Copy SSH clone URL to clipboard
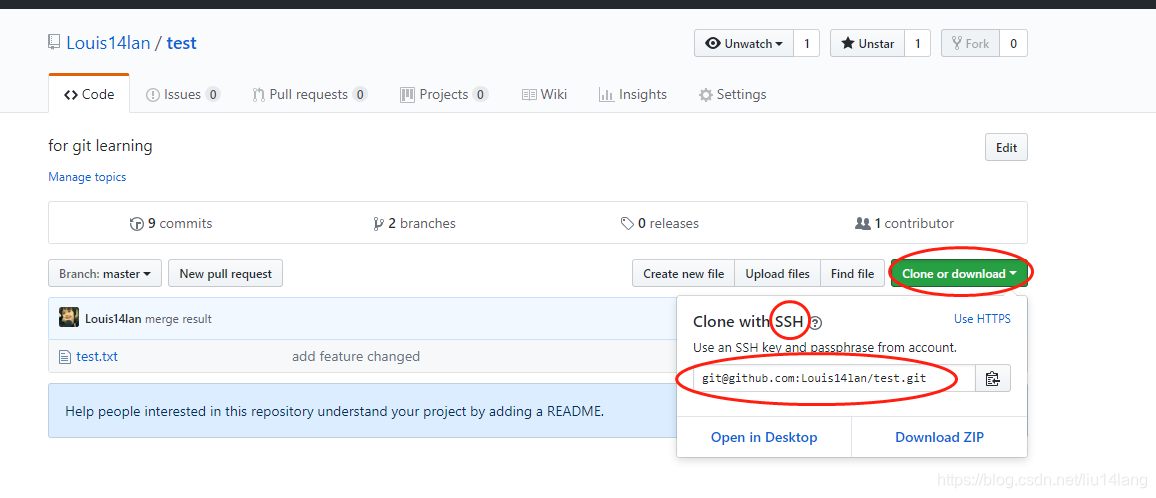The width and height of the screenshot is (1156, 498). coord(992,378)
